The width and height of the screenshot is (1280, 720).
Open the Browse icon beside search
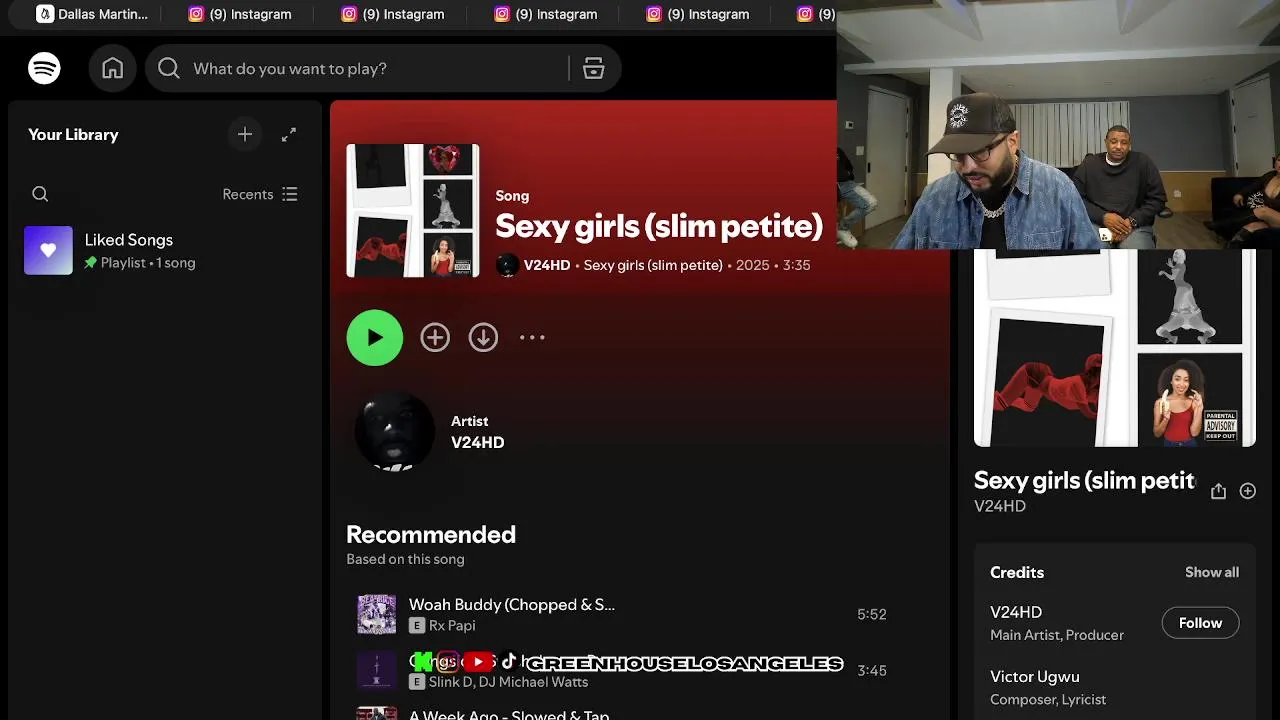point(594,68)
